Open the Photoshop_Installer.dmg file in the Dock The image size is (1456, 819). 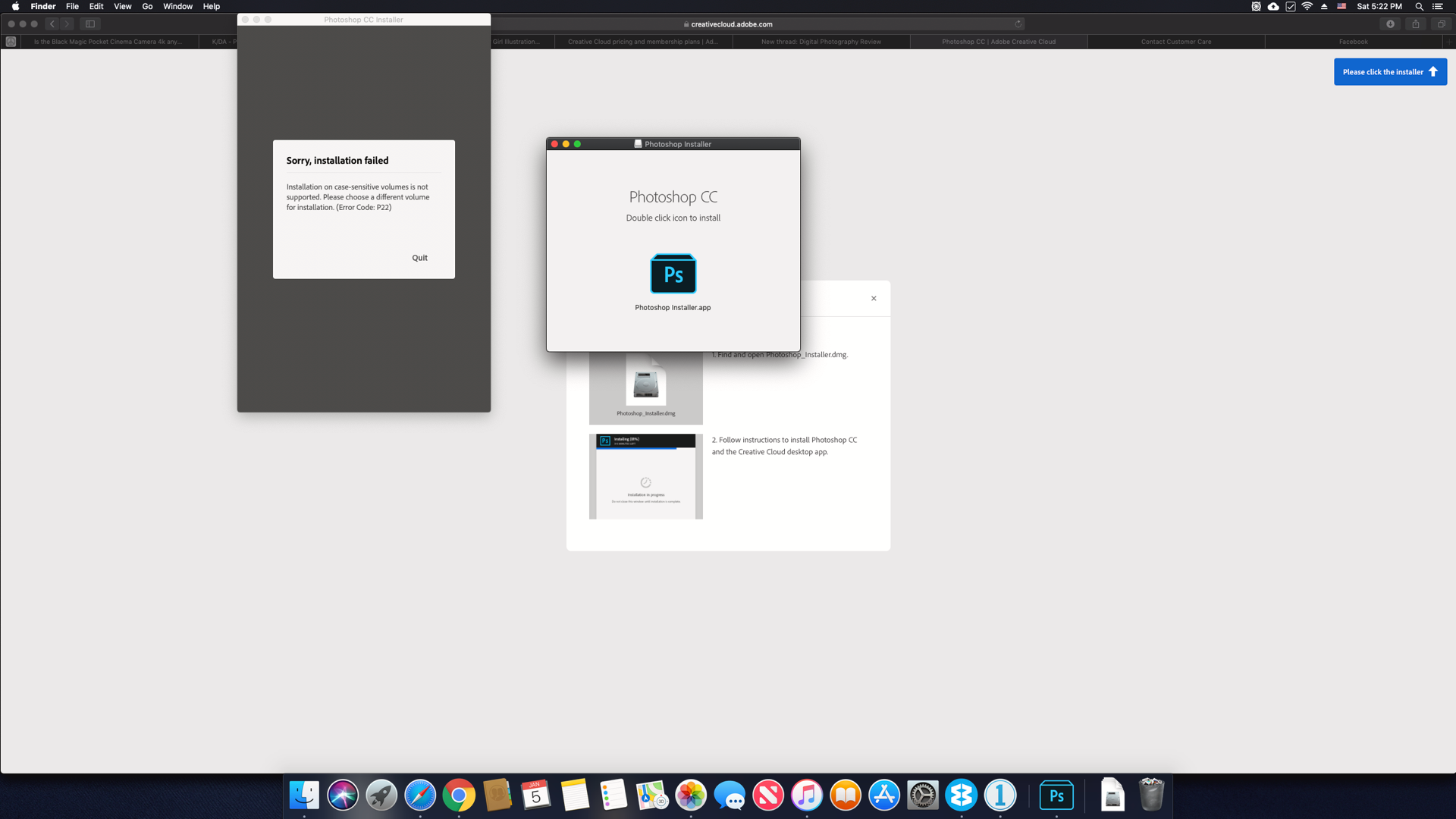[x=1112, y=795]
